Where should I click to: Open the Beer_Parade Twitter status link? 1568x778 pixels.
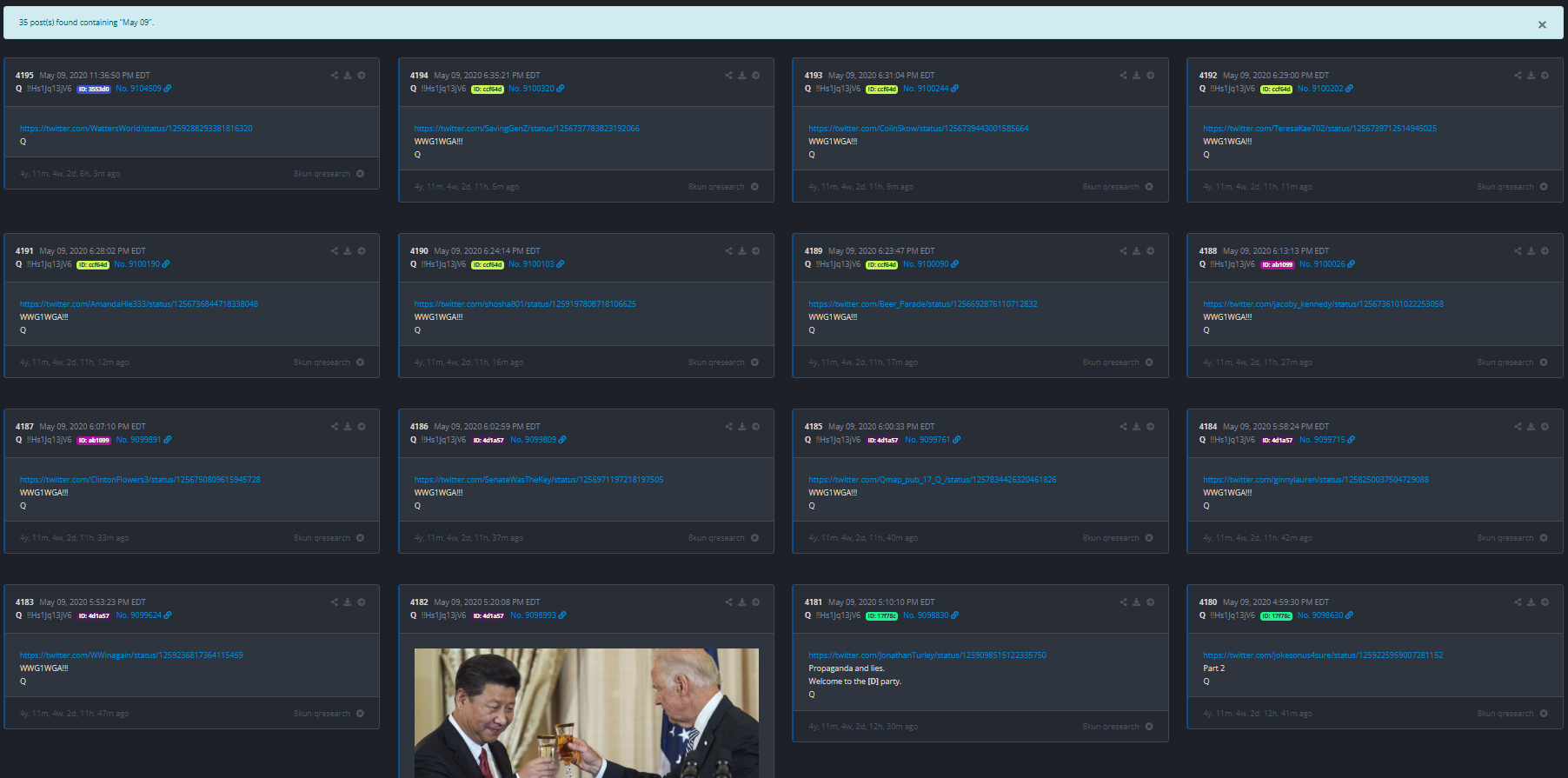923,304
